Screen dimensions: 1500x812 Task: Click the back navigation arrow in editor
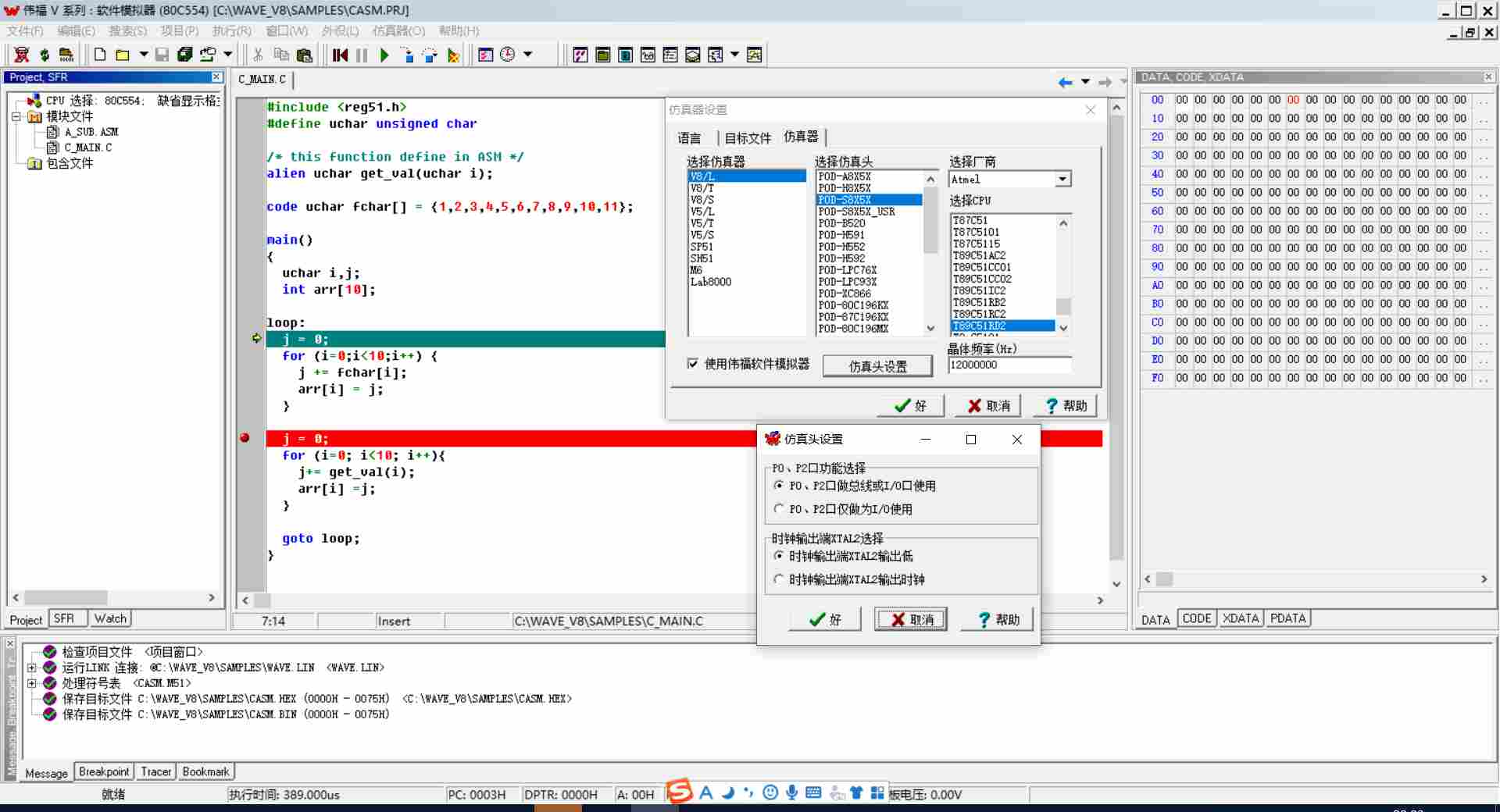tap(1065, 82)
